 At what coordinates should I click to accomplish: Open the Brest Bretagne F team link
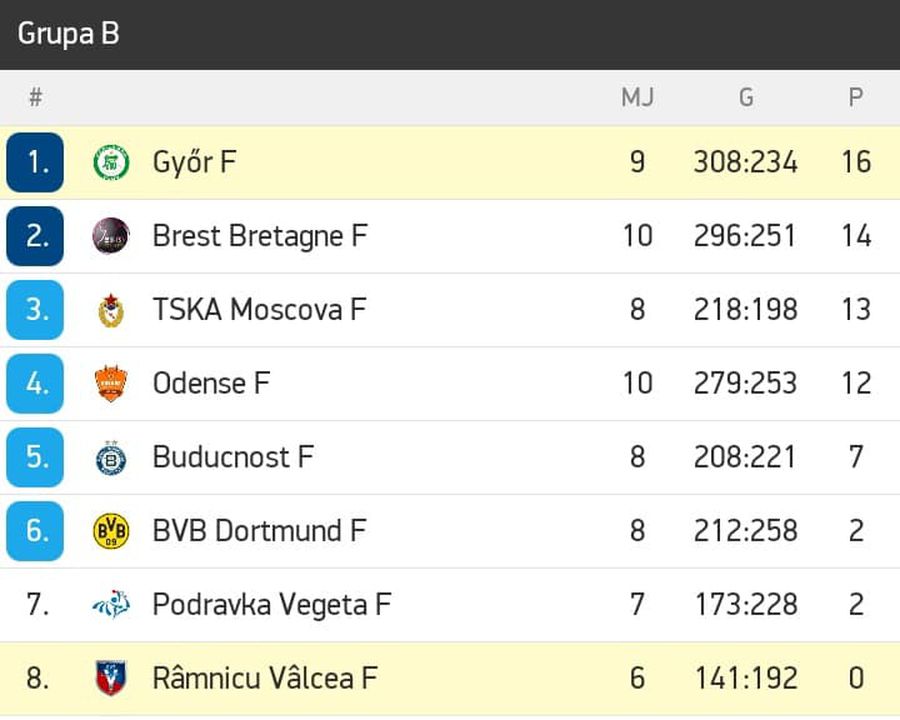click(259, 237)
